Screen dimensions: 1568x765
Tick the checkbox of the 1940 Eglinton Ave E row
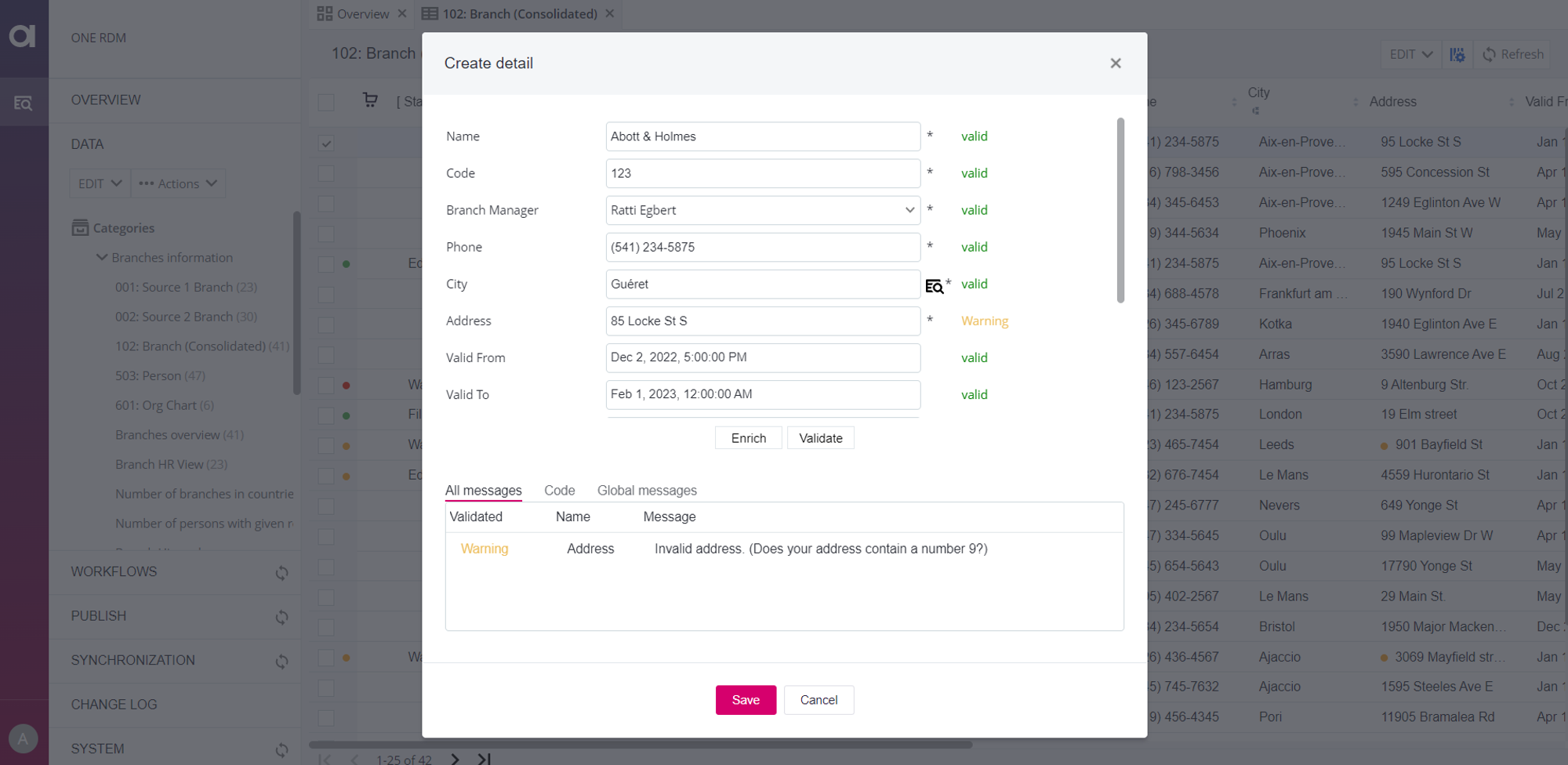[x=326, y=324]
